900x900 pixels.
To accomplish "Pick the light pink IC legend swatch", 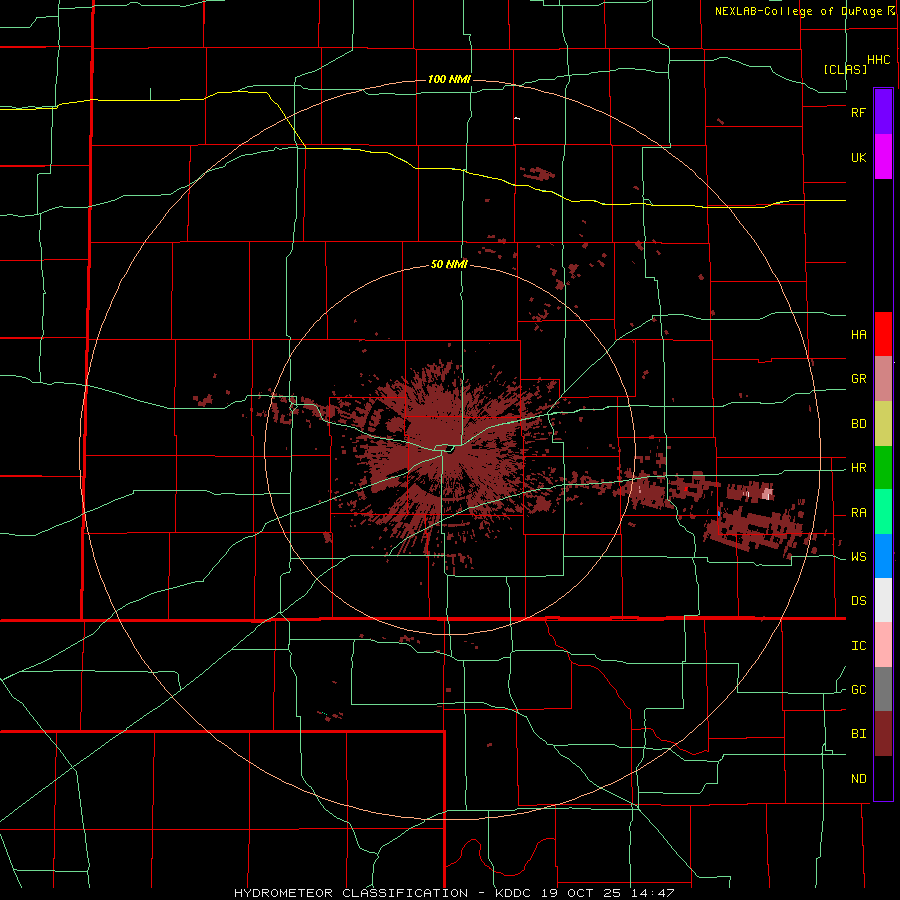I will click(883, 645).
